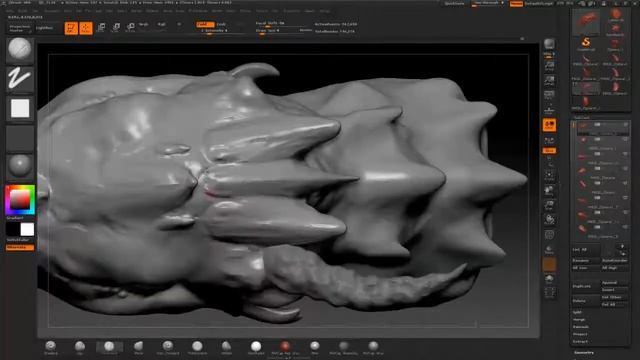Screen dimensions: 640x360
Task: Activate Draw mode button
Action: pos(86,28)
